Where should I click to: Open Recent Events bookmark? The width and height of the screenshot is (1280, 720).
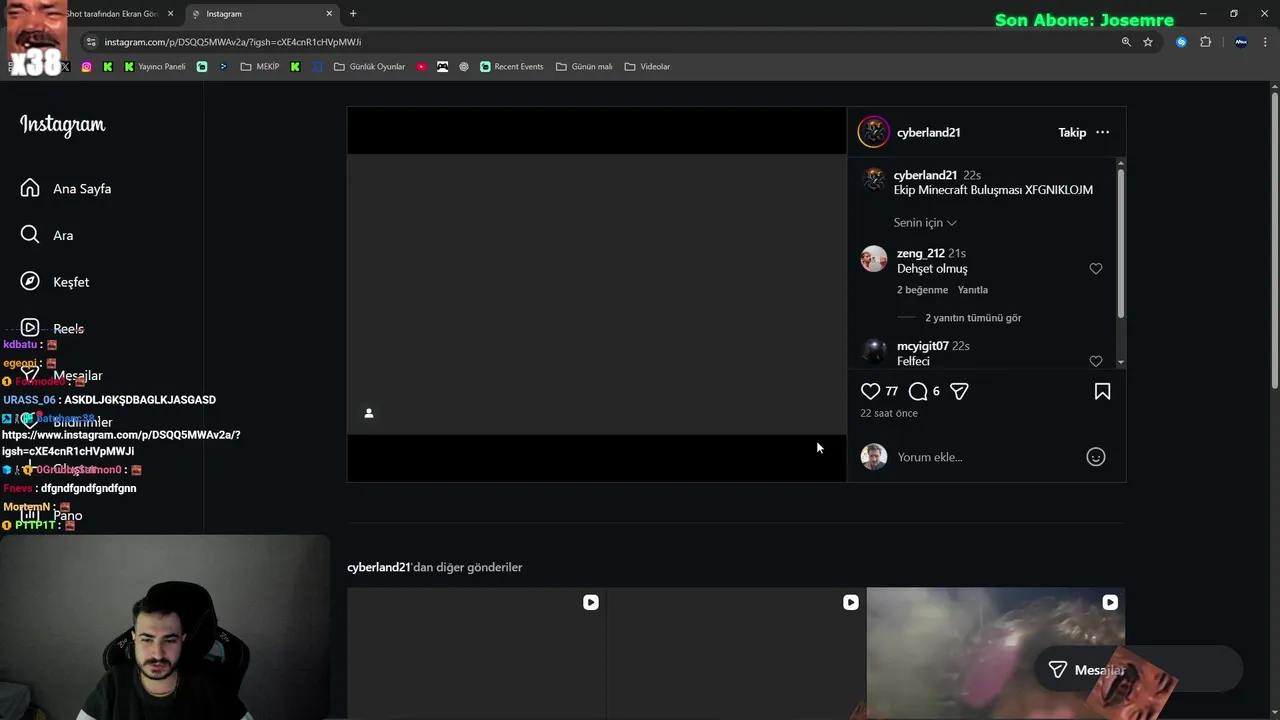(511, 67)
